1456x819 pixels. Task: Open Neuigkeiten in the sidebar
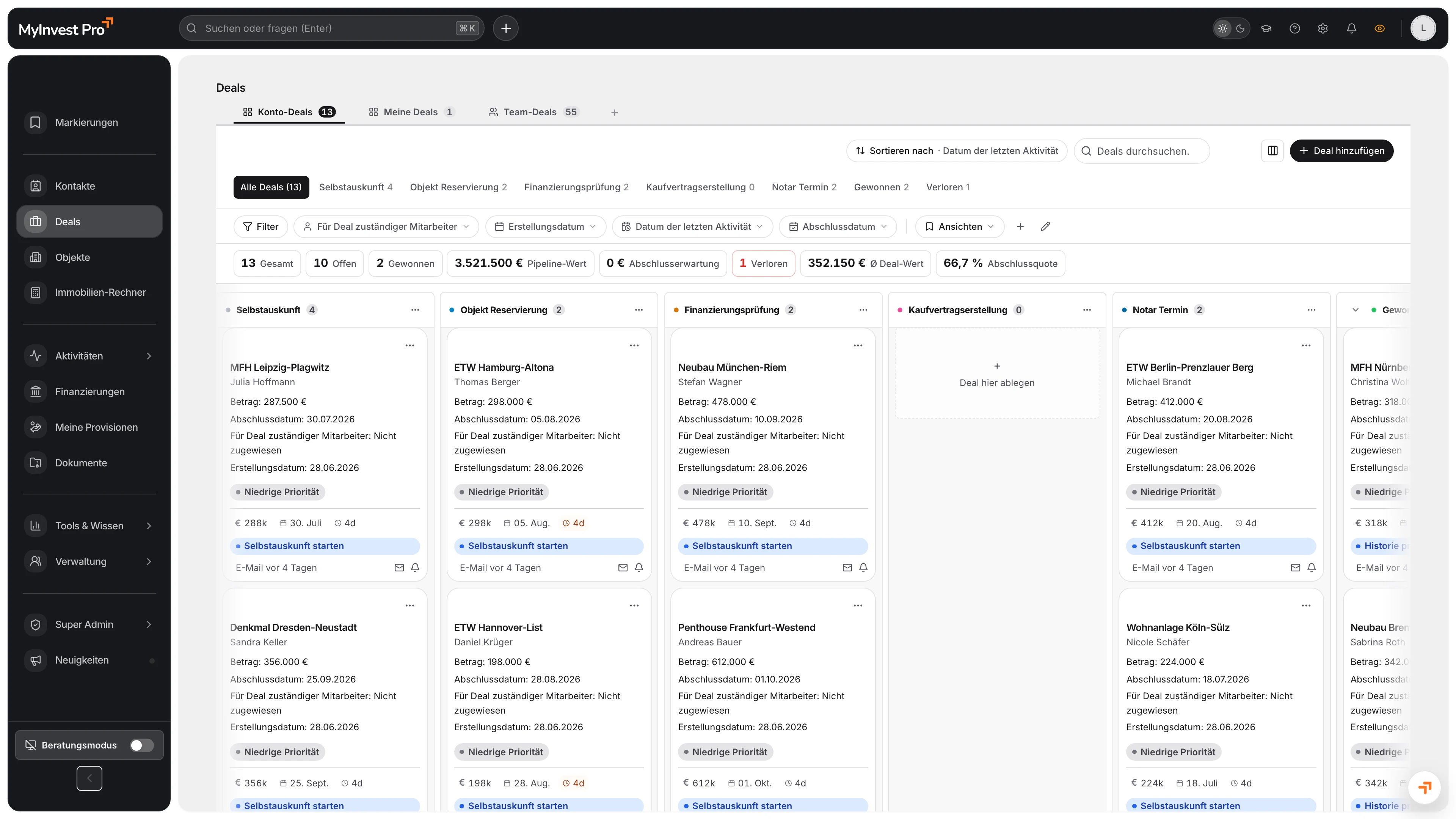pyautogui.click(x=89, y=660)
